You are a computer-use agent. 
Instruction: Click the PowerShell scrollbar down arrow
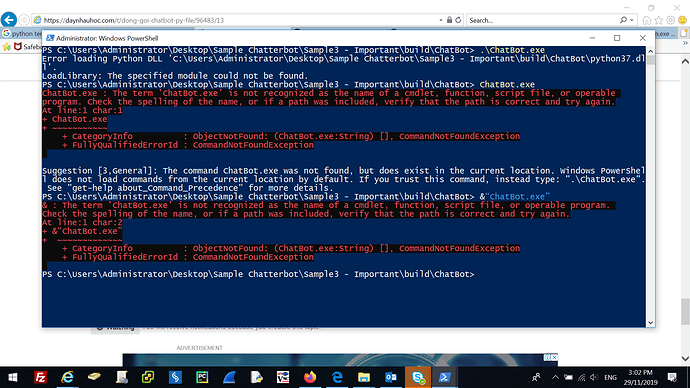pos(650,322)
